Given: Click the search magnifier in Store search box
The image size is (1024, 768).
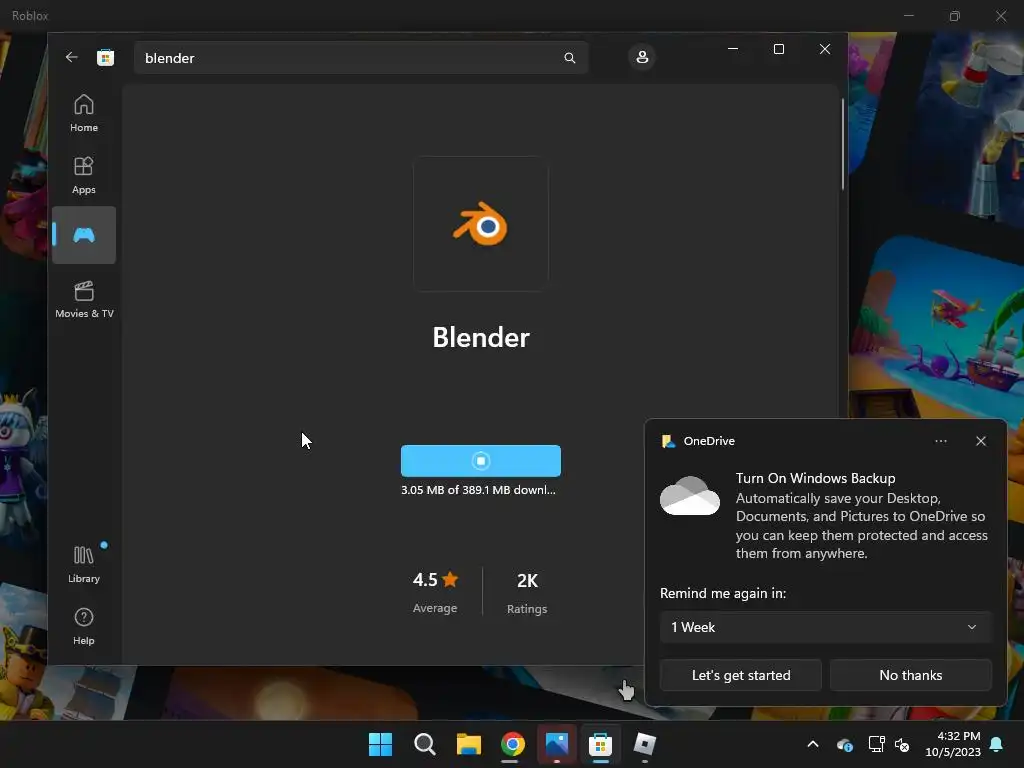Looking at the screenshot, I should (569, 58).
